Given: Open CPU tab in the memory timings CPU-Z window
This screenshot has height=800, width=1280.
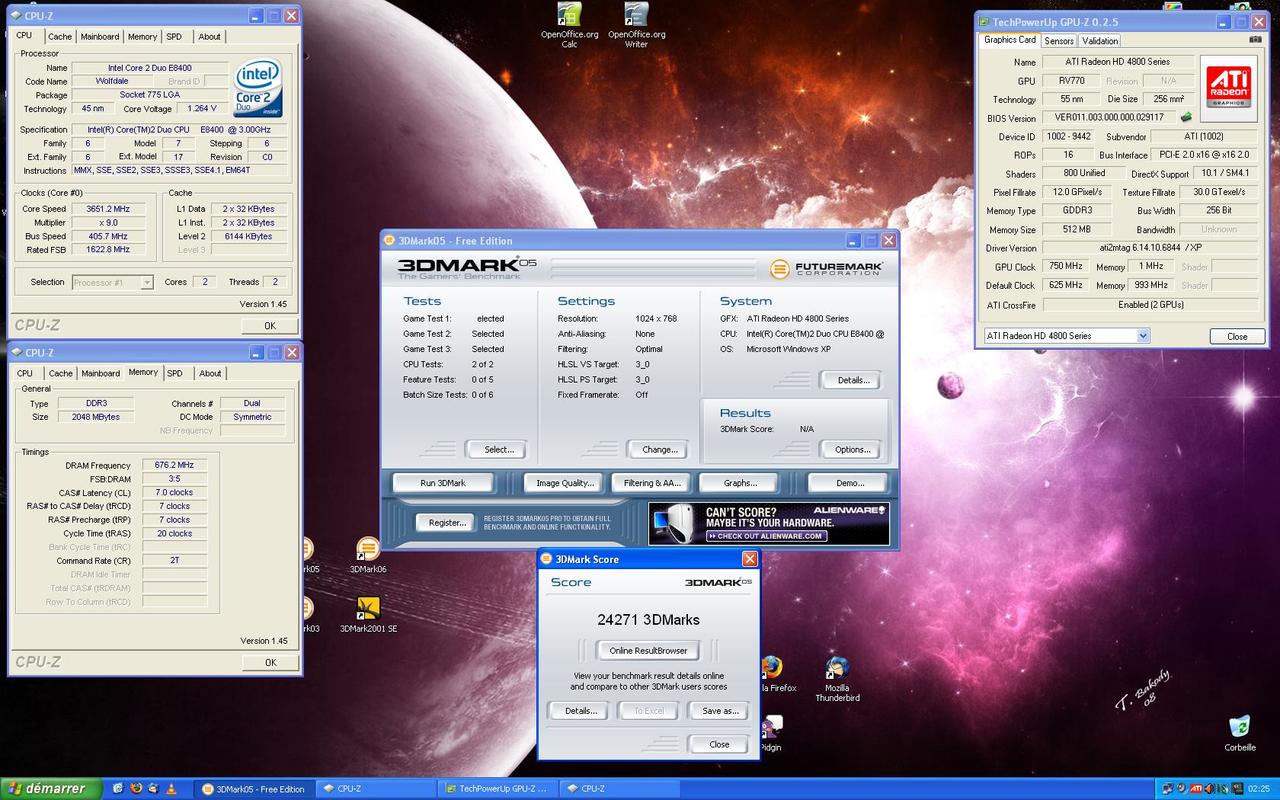Looking at the screenshot, I should click(25, 373).
